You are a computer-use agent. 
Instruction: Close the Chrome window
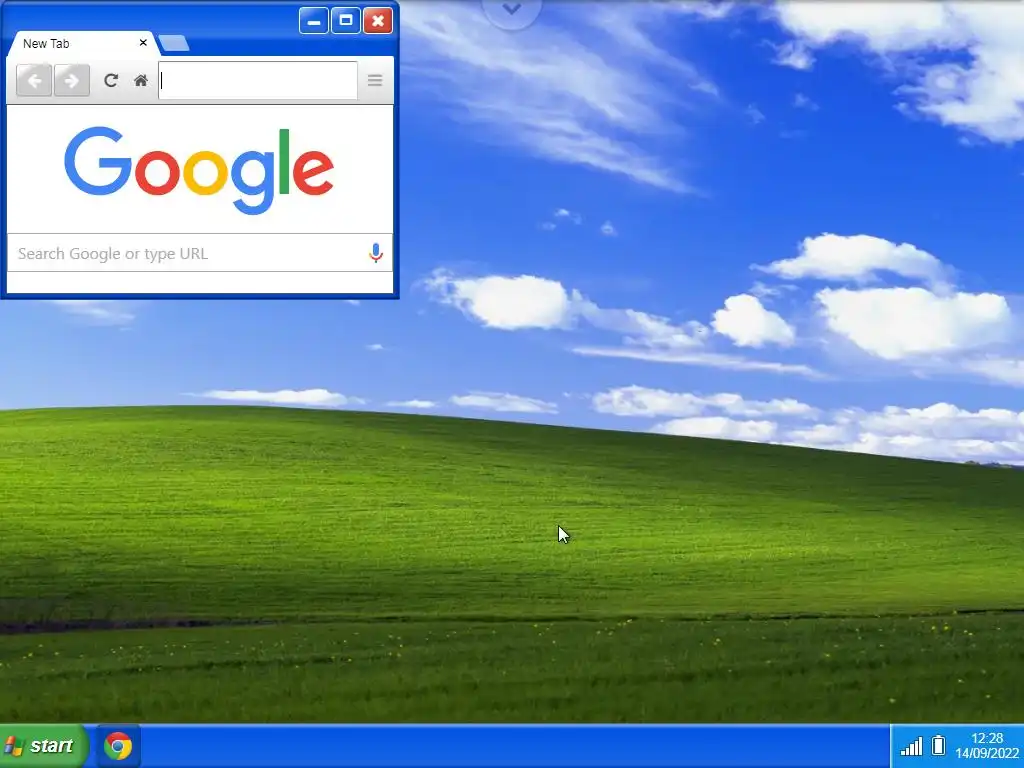377,20
